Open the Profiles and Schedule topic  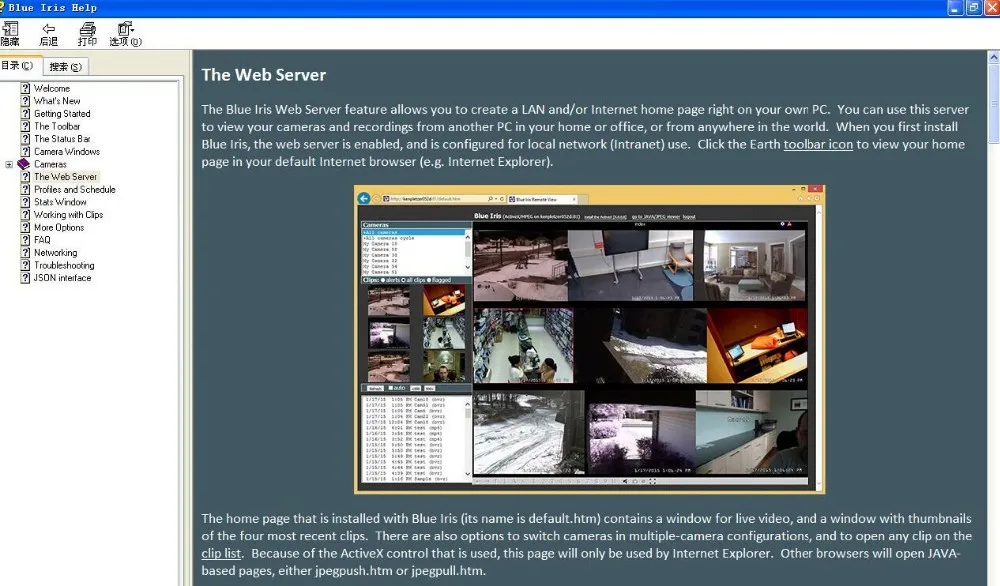point(75,189)
